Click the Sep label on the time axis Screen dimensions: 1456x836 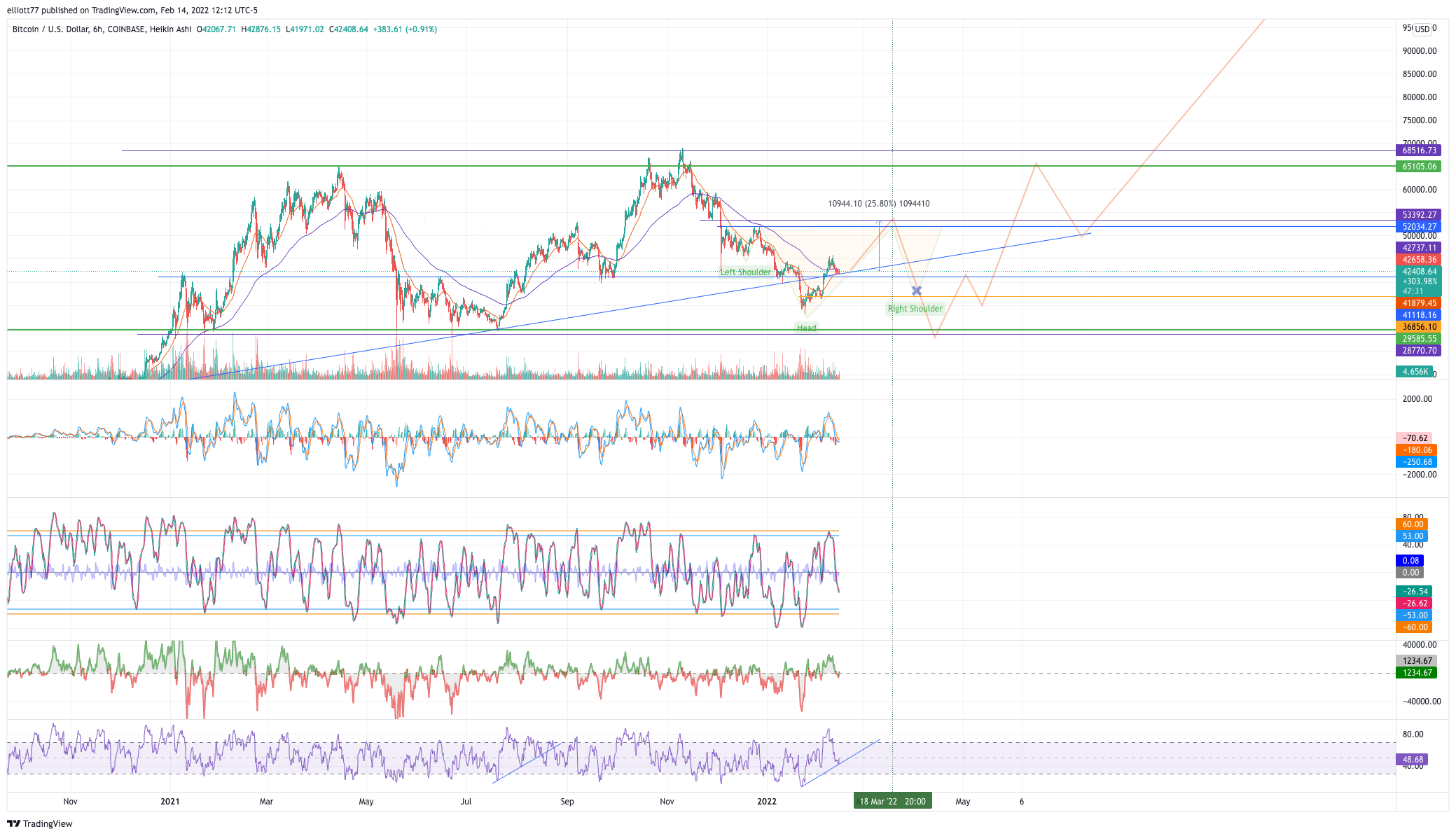[x=567, y=802]
